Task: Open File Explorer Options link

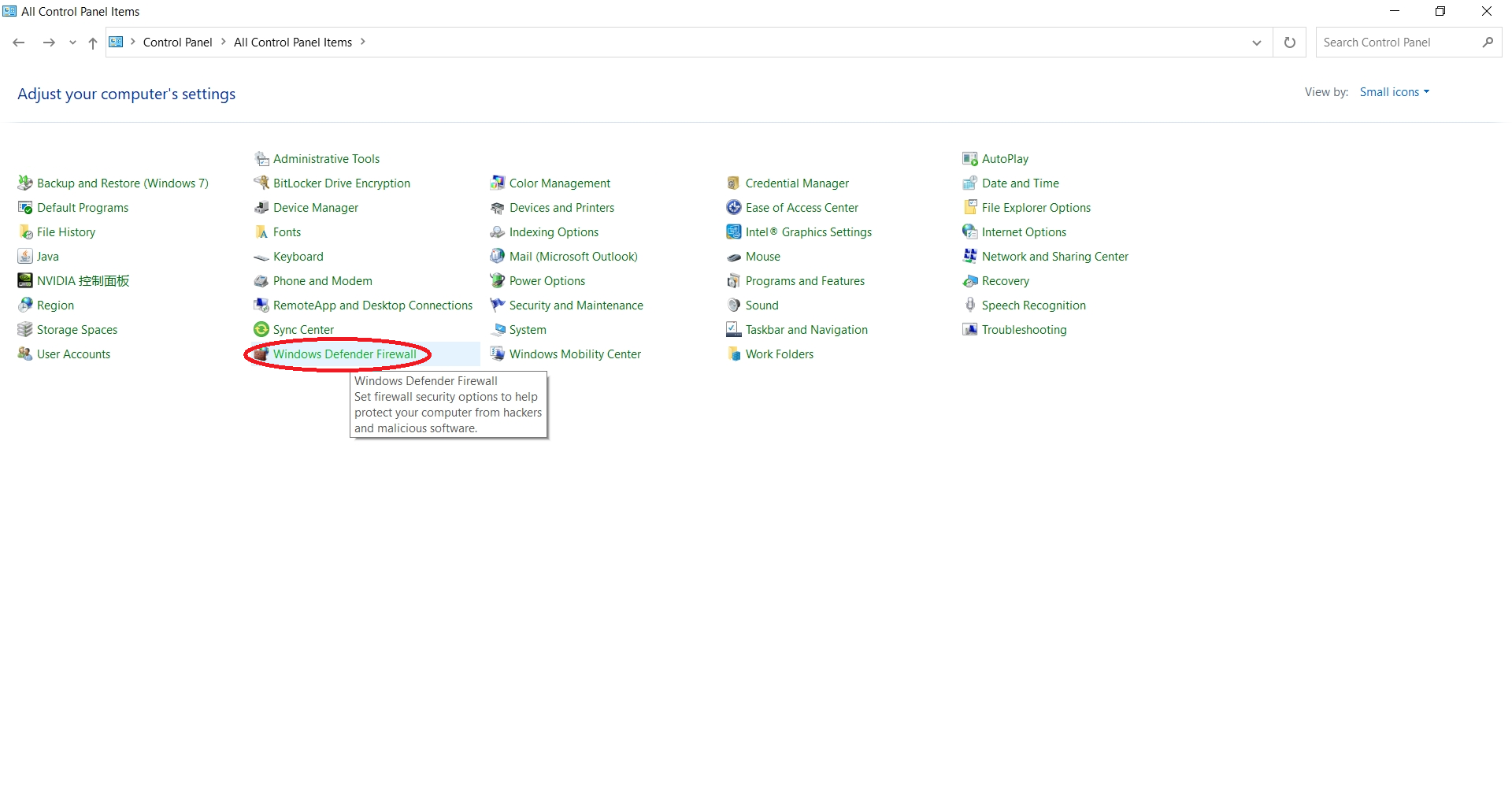Action: 1036,208
